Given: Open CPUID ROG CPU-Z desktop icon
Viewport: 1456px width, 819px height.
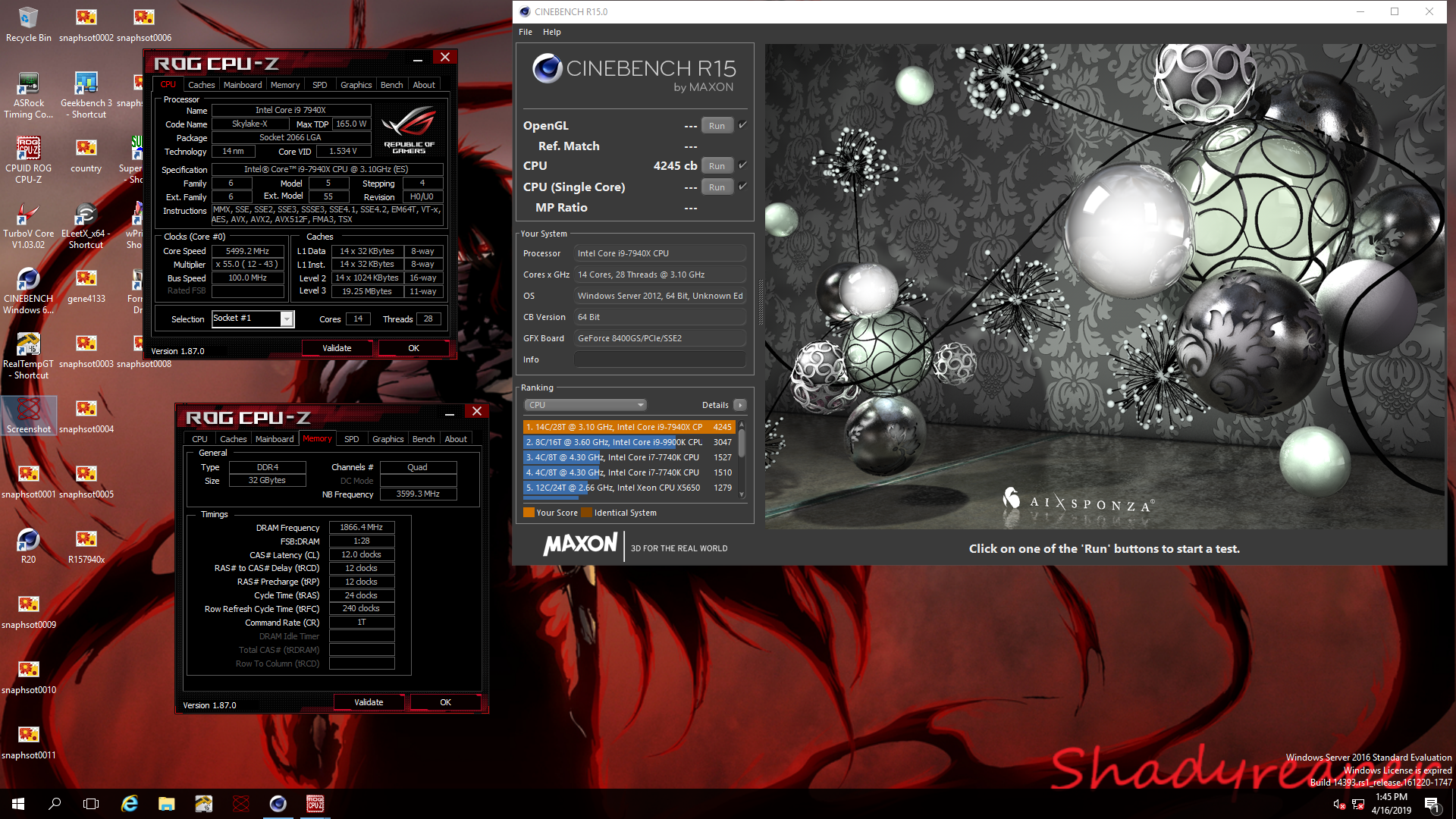Looking at the screenshot, I should pyautogui.click(x=28, y=160).
